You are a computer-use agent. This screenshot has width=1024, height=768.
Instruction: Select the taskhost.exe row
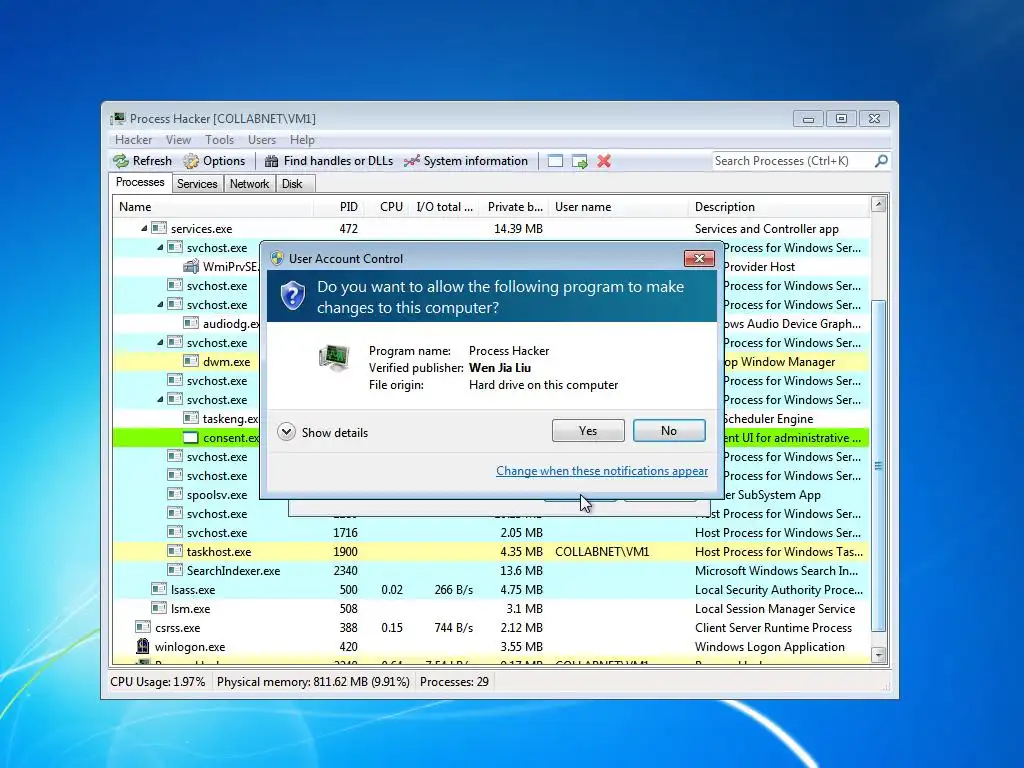(x=491, y=551)
